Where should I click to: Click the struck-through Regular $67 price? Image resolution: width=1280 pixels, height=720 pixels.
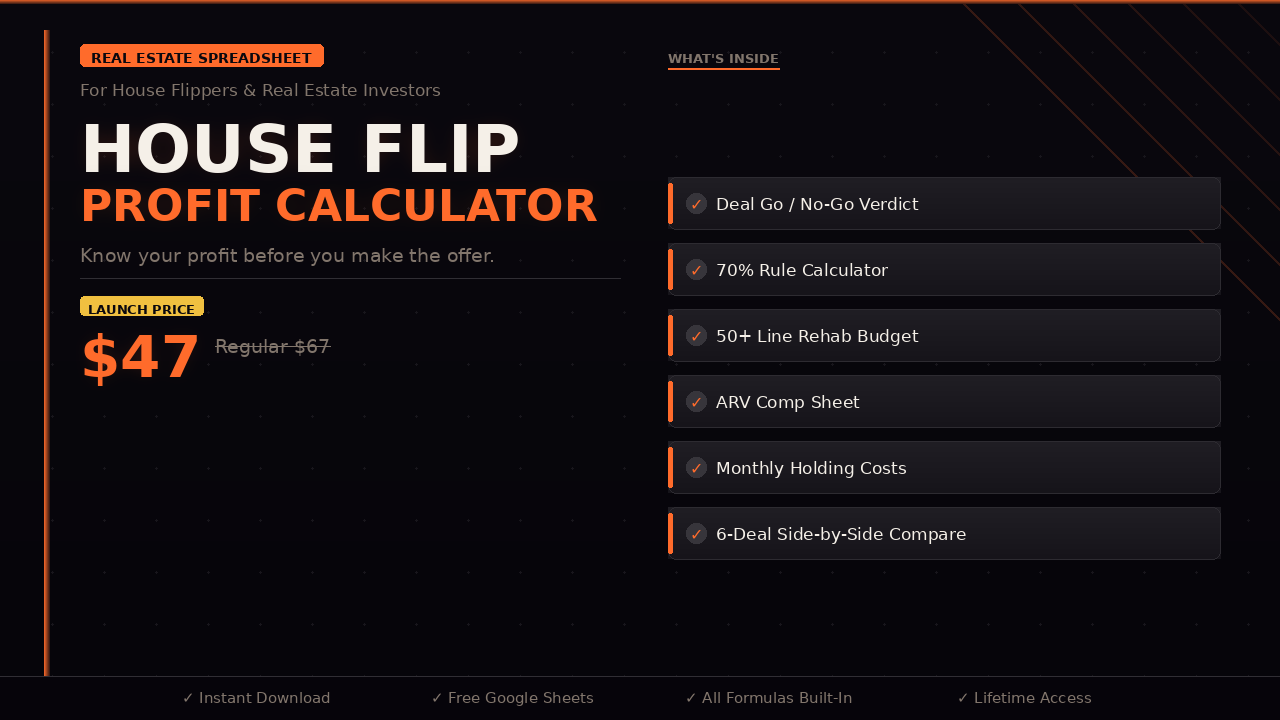tap(272, 347)
